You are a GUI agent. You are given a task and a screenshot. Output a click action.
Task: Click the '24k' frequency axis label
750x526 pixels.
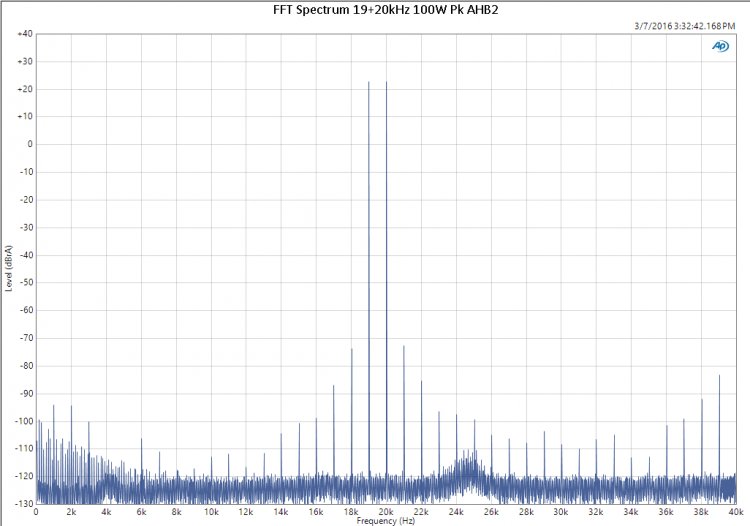(x=456, y=512)
